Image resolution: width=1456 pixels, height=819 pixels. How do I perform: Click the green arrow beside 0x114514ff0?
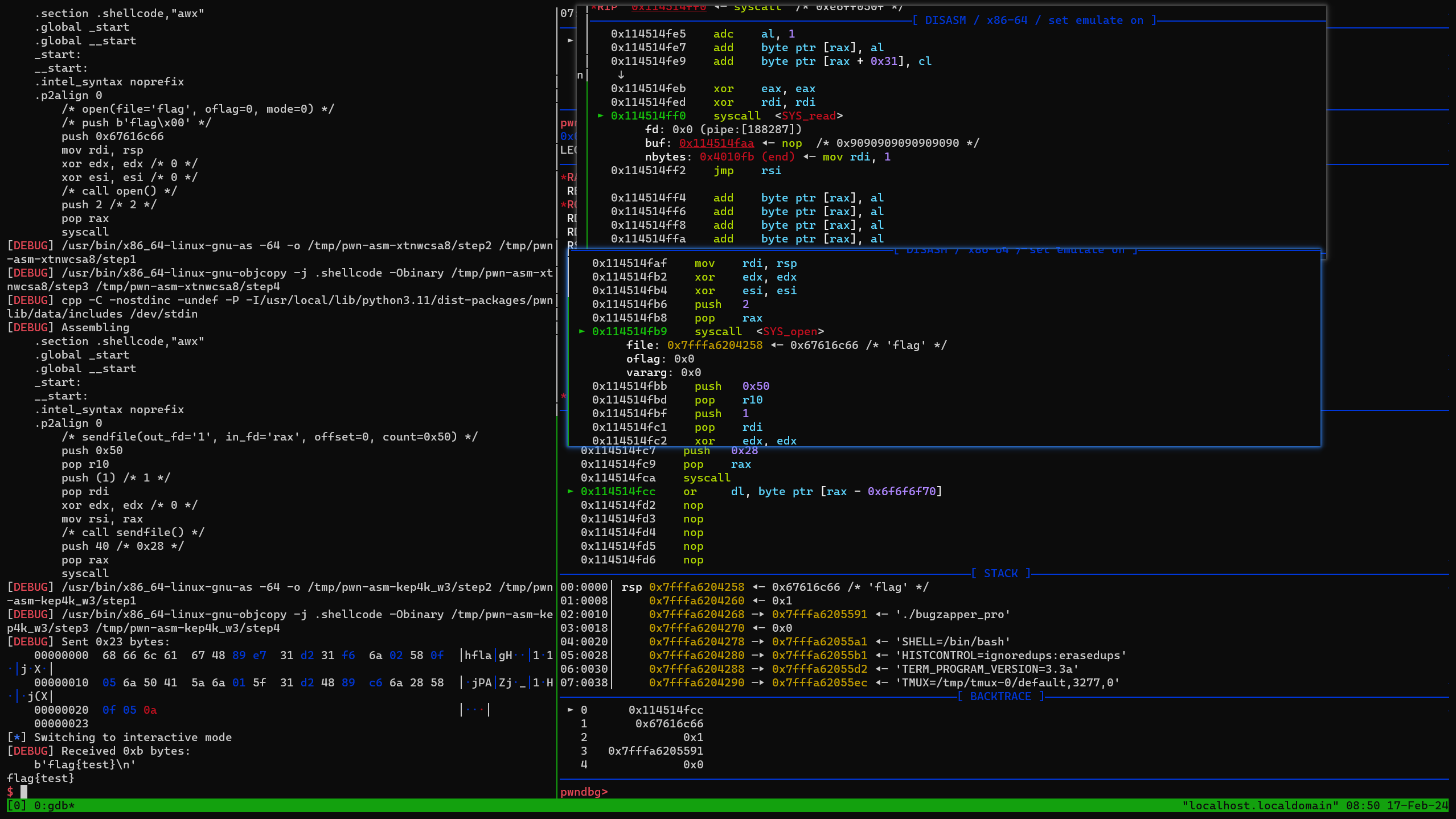coord(600,116)
